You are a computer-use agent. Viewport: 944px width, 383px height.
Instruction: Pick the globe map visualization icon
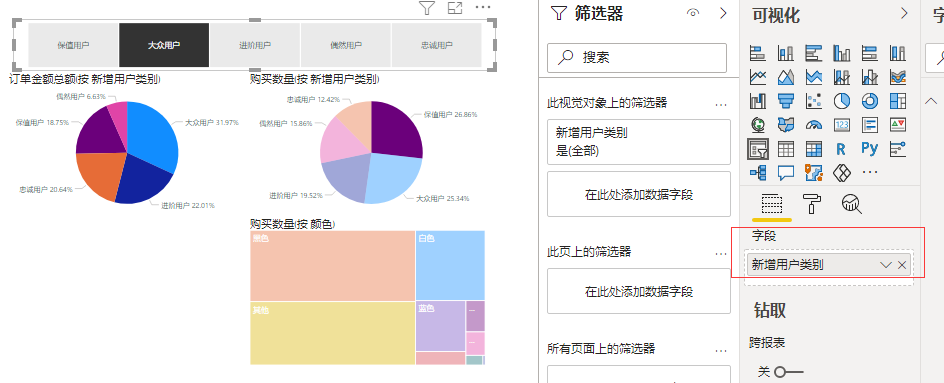pyautogui.click(x=758, y=125)
